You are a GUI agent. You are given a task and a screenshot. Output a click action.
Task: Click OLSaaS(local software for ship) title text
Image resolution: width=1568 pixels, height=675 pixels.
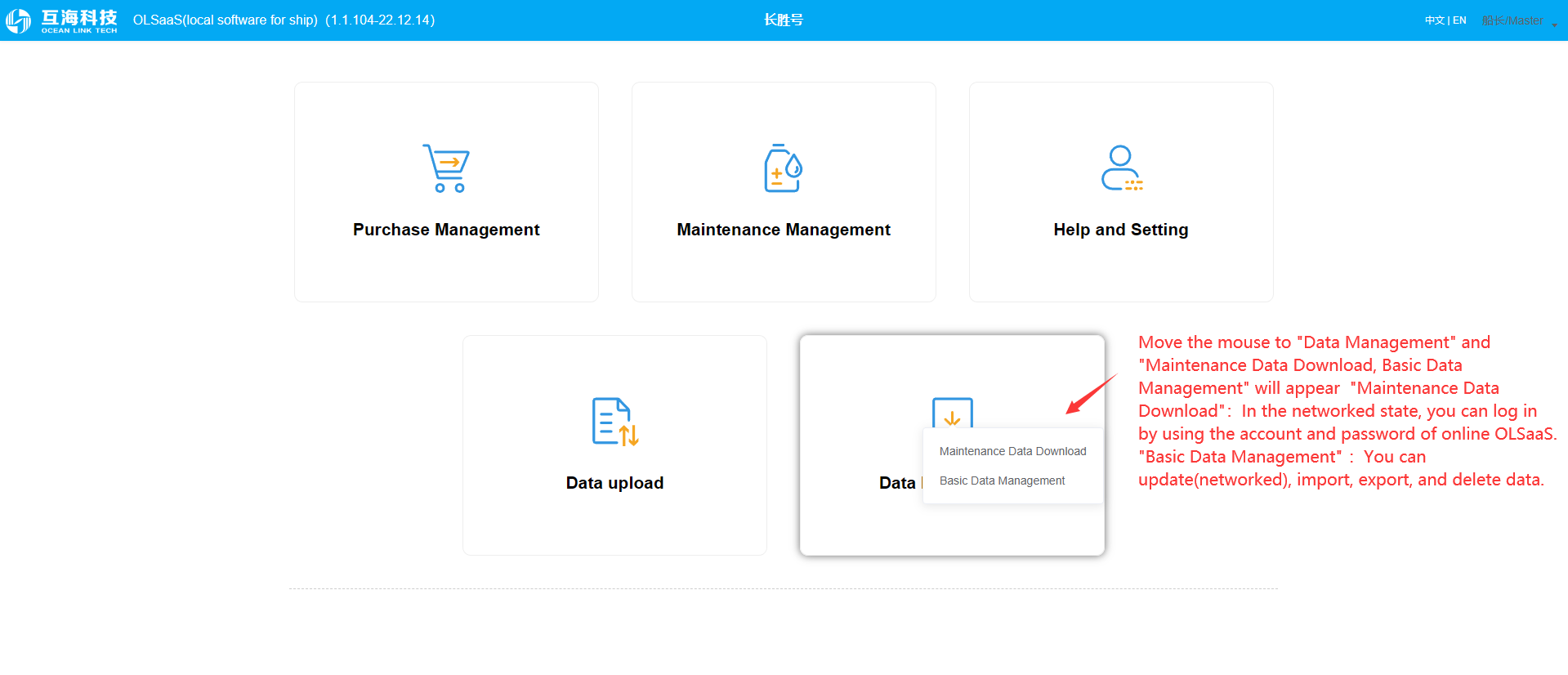coord(226,20)
